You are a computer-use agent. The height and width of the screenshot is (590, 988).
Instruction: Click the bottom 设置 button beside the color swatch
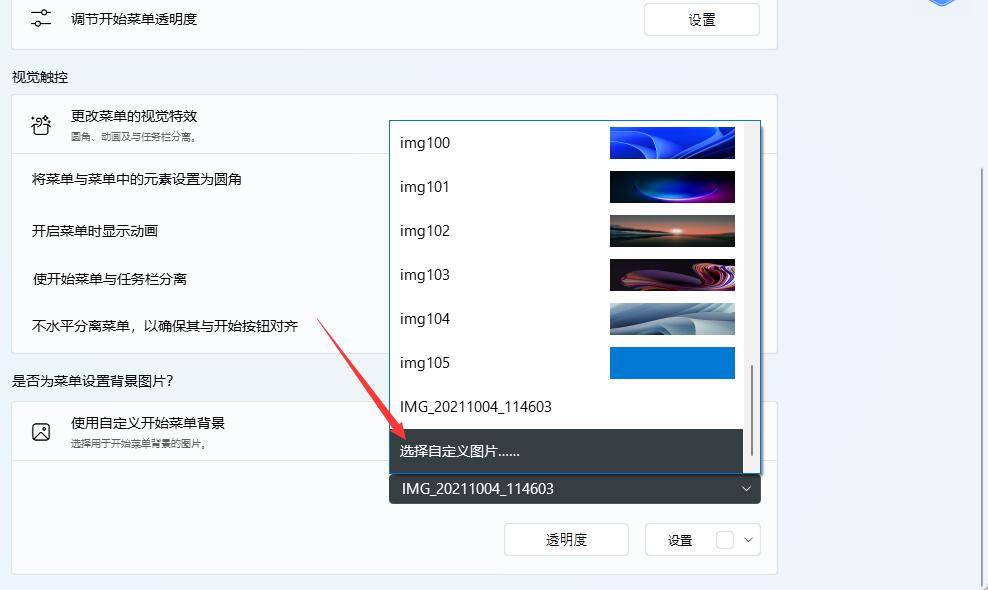680,540
